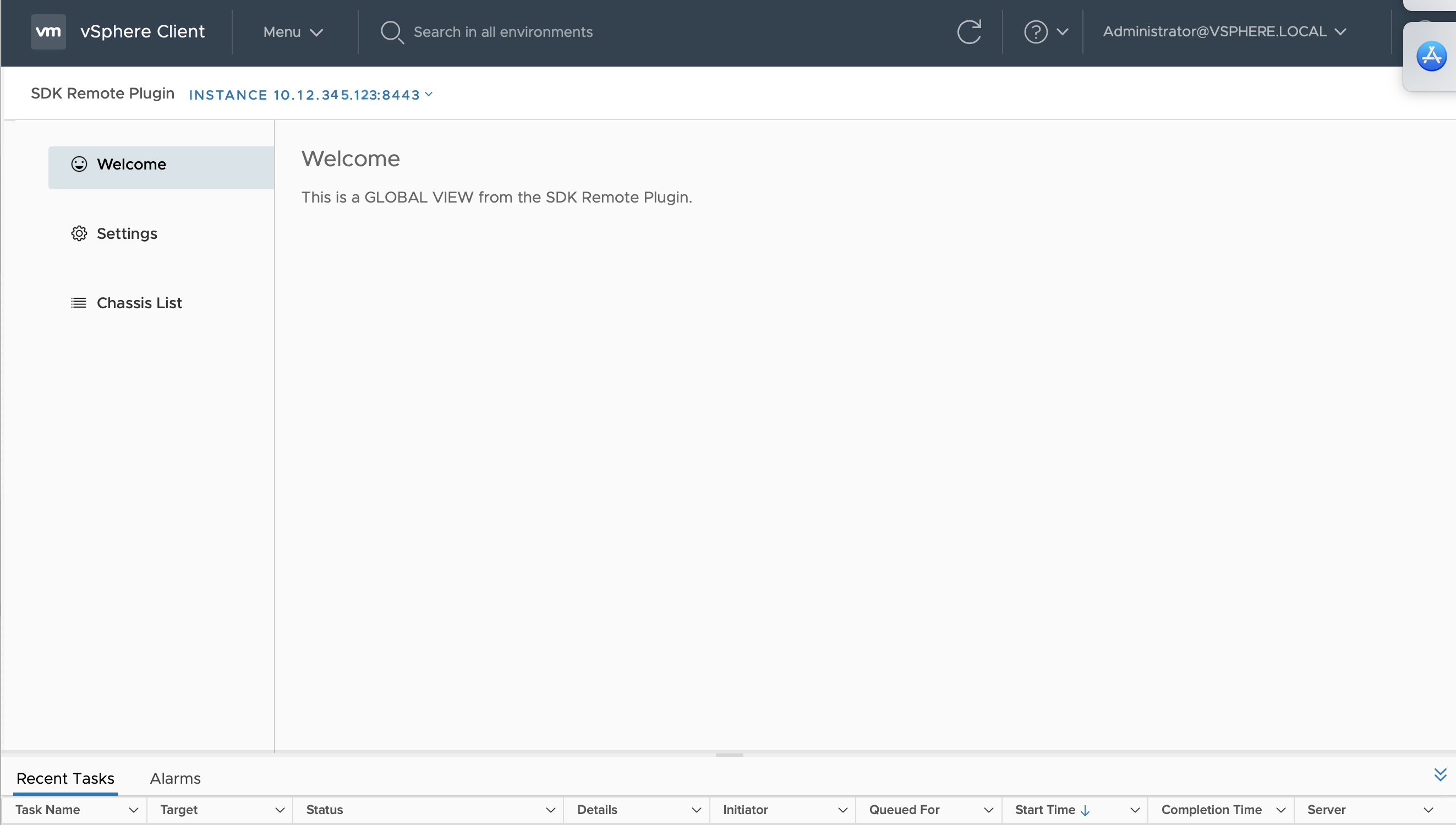Switch to the Alarms tab

click(176, 779)
